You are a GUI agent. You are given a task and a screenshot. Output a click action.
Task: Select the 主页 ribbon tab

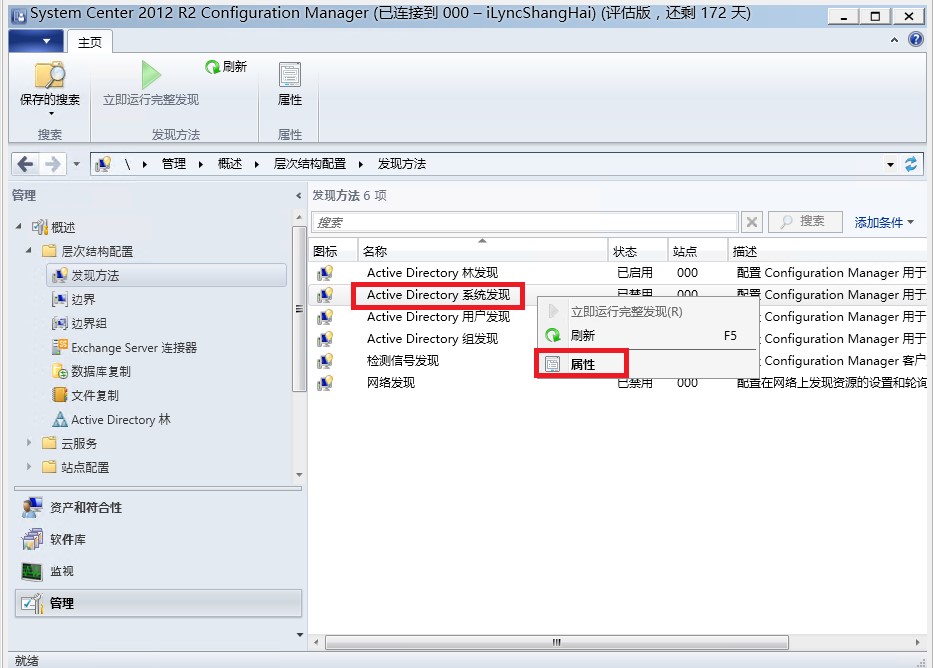click(x=90, y=42)
